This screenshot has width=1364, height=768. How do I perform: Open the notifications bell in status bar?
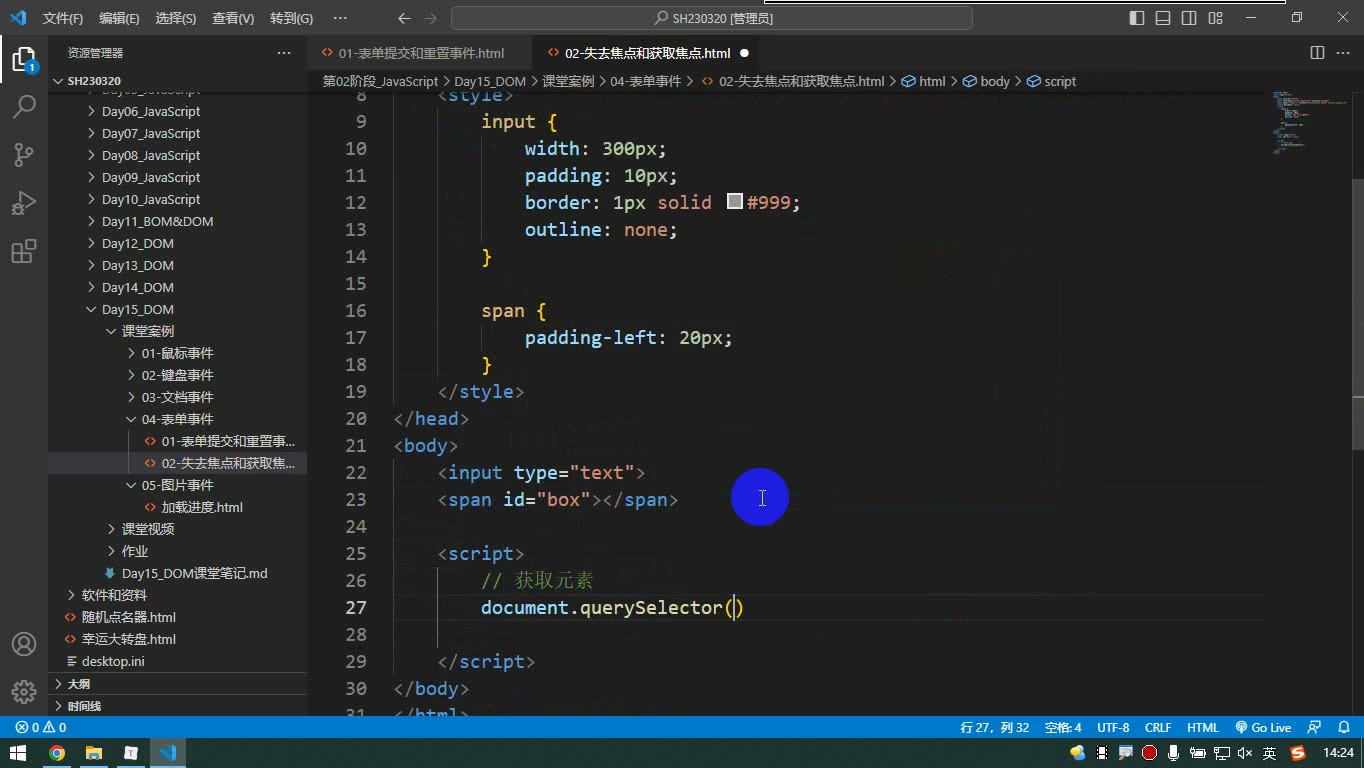(x=1342, y=728)
